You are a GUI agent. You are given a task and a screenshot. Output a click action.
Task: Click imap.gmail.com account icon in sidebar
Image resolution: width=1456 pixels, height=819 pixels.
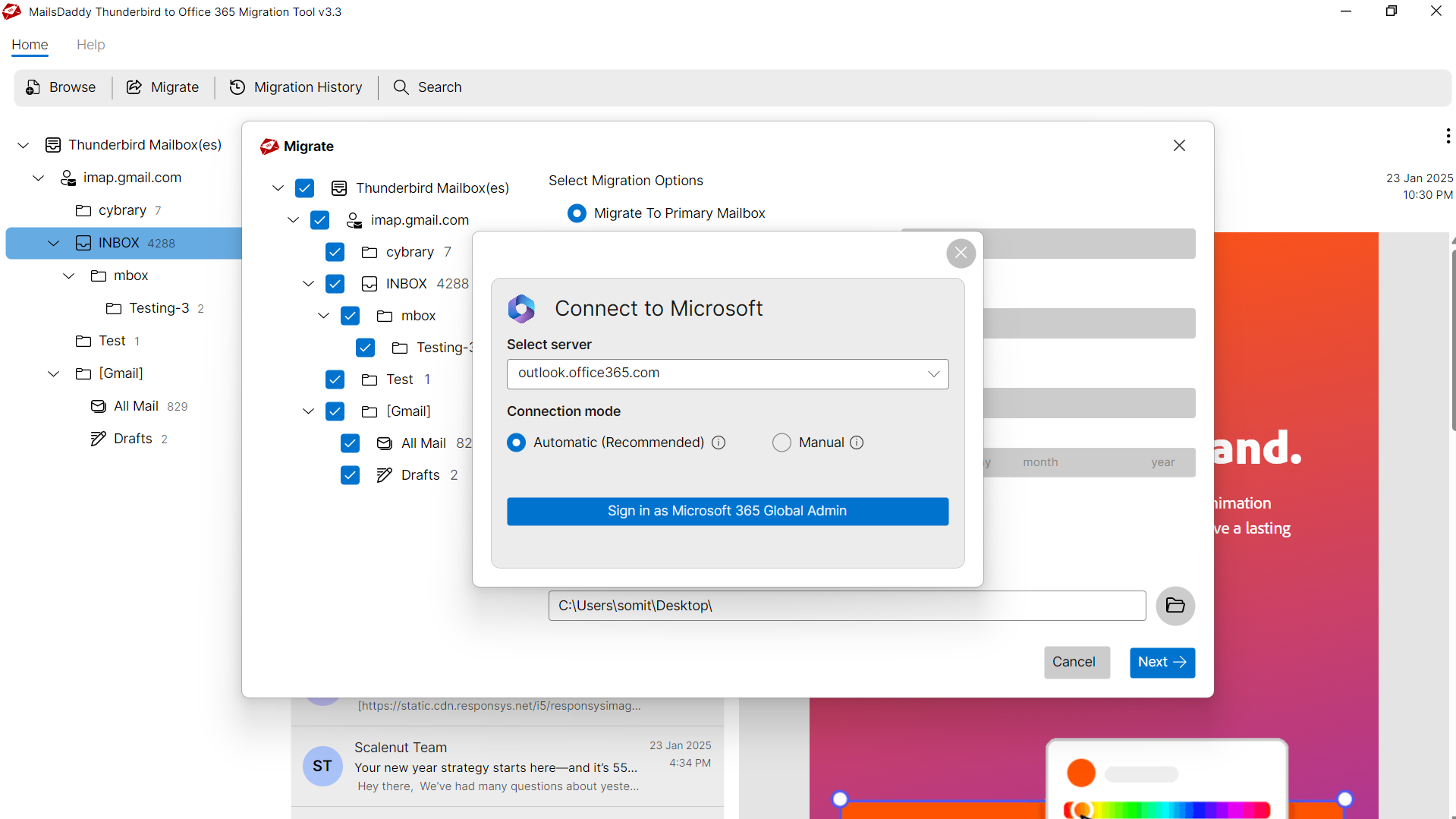coord(68,178)
